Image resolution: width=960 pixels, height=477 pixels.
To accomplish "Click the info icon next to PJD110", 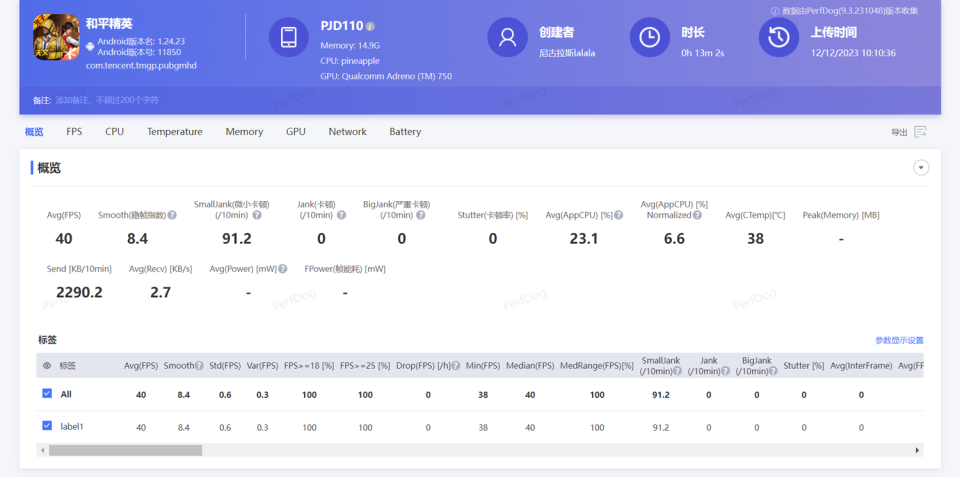I will click(370, 26).
